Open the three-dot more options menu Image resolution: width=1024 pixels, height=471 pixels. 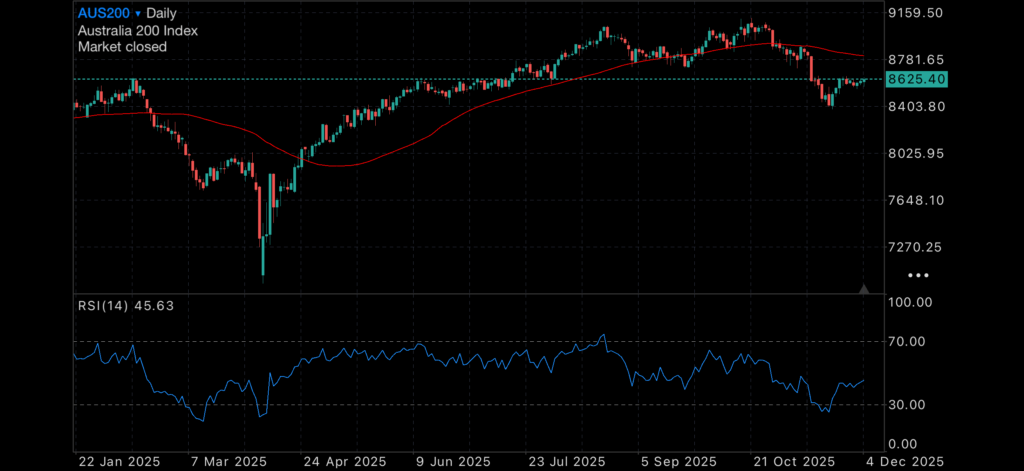pyautogui.click(x=917, y=274)
